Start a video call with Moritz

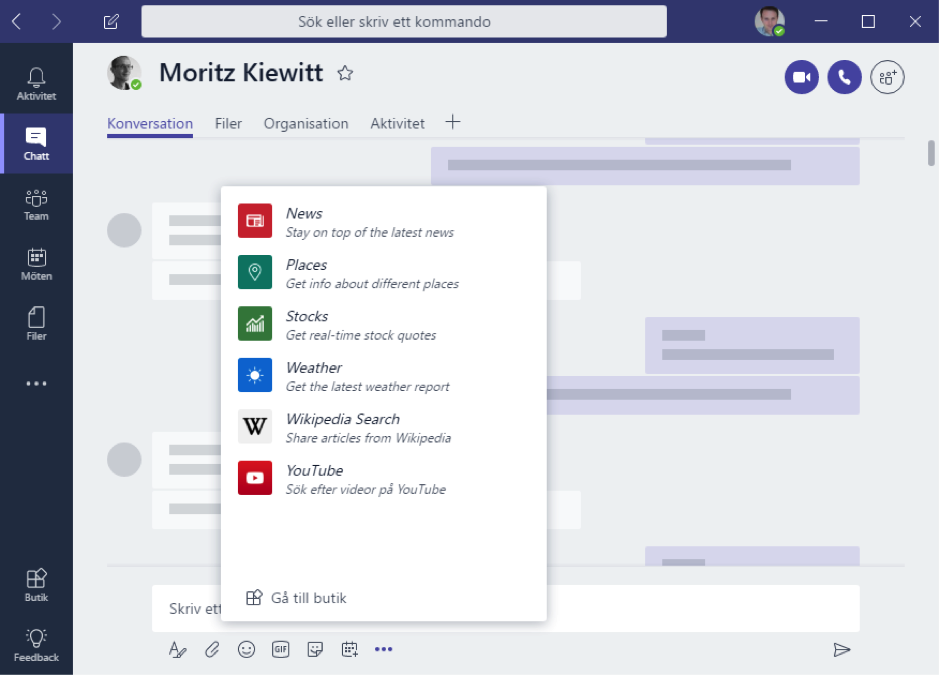(x=801, y=77)
